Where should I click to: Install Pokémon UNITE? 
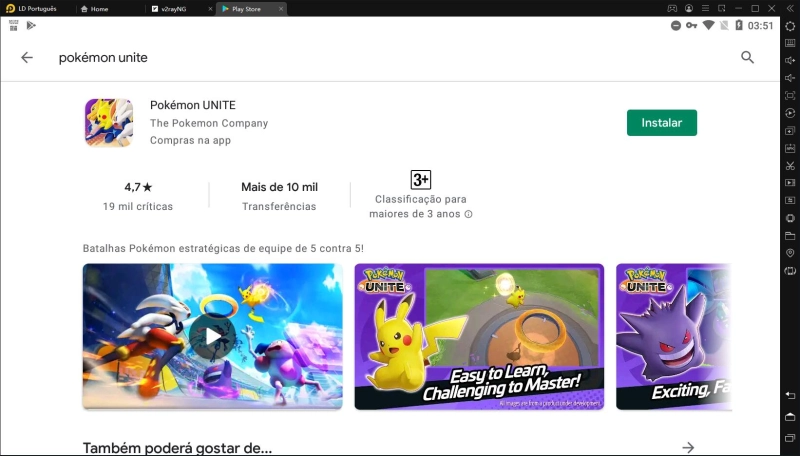pyautogui.click(x=662, y=123)
